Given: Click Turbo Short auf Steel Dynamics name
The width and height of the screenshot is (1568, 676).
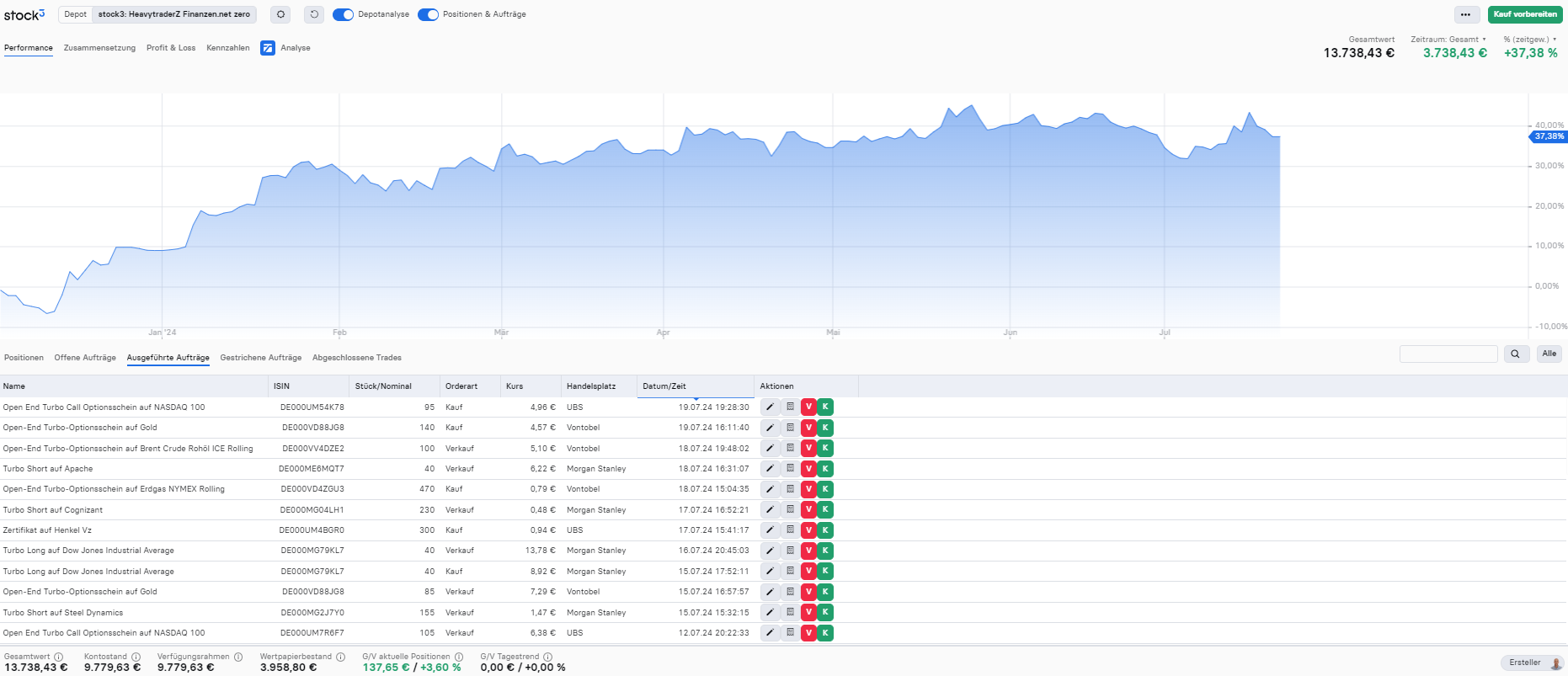Looking at the screenshot, I should click(63, 613).
